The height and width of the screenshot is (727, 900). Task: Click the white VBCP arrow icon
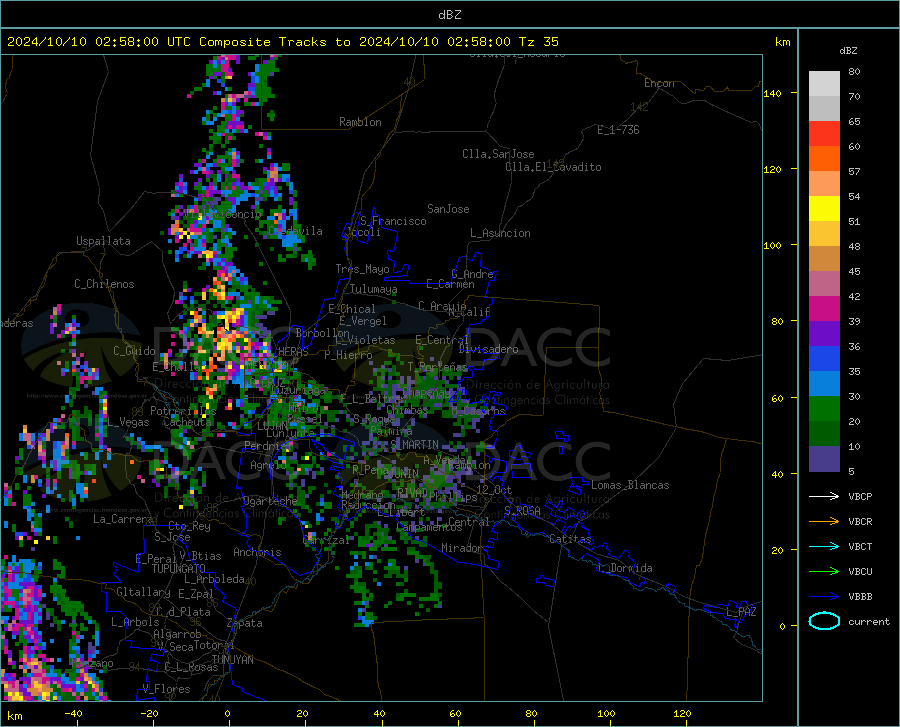click(824, 496)
